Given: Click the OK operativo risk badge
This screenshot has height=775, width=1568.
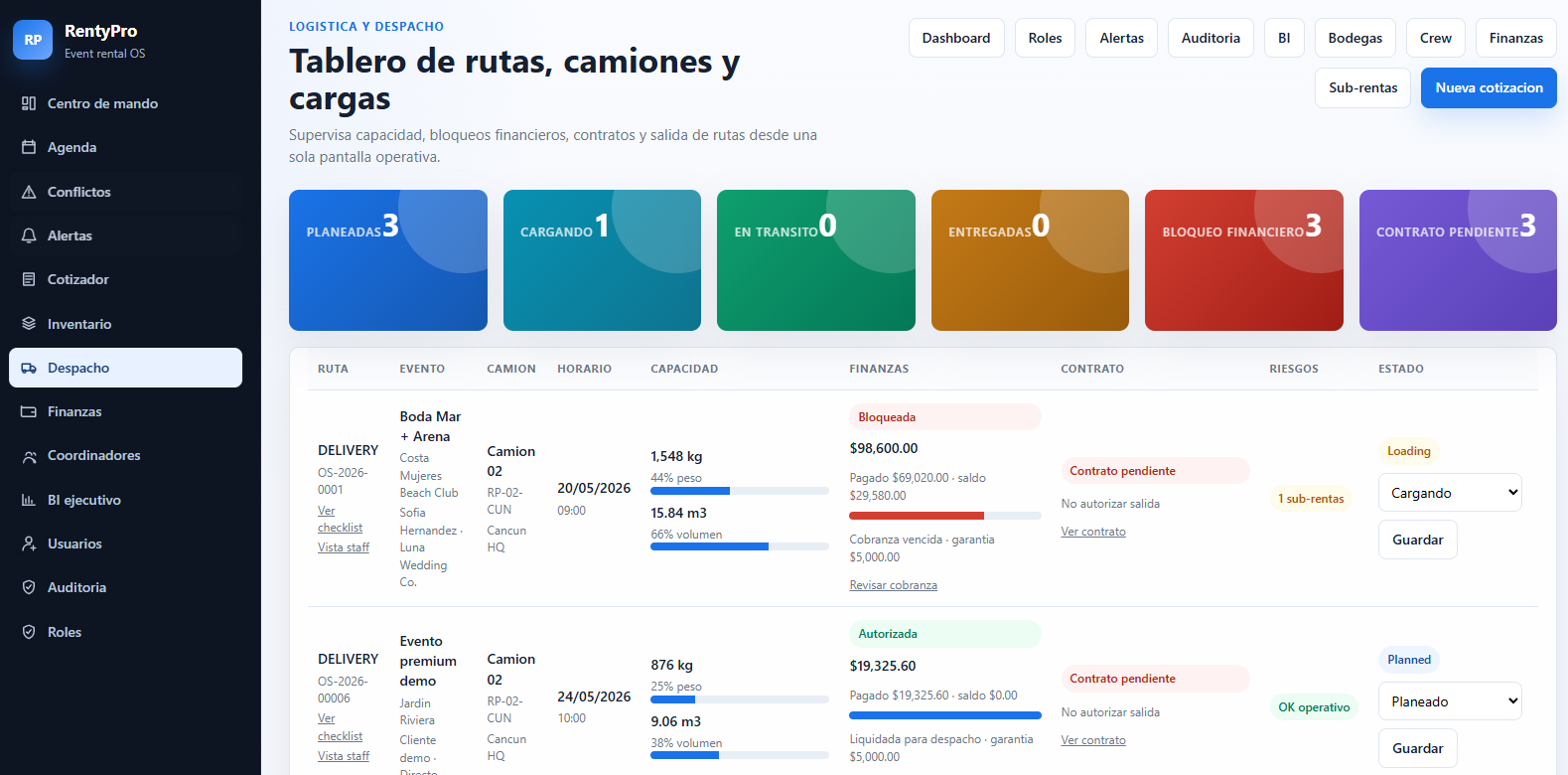Looking at the screenshot, I should coord(1314,707).
